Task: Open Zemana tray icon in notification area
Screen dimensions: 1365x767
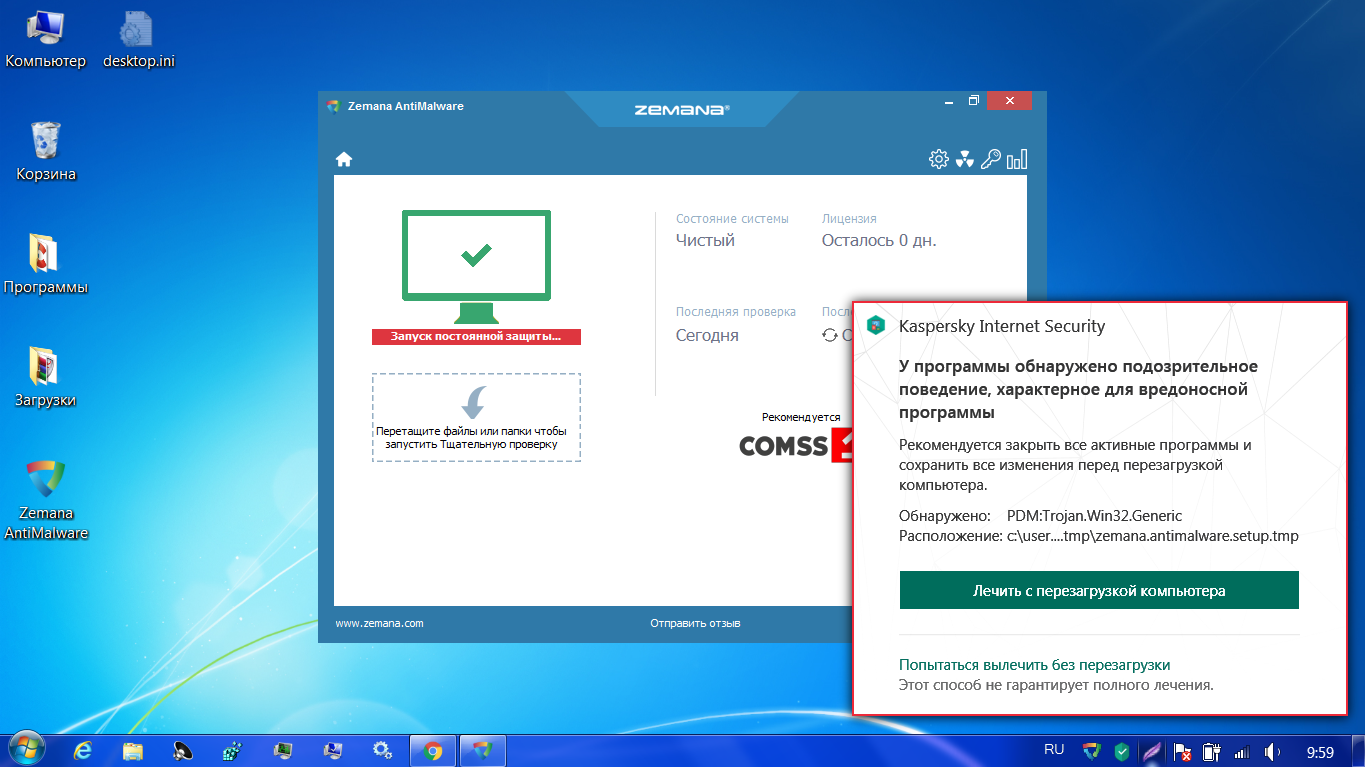Action: click(x=1092, y=750)
